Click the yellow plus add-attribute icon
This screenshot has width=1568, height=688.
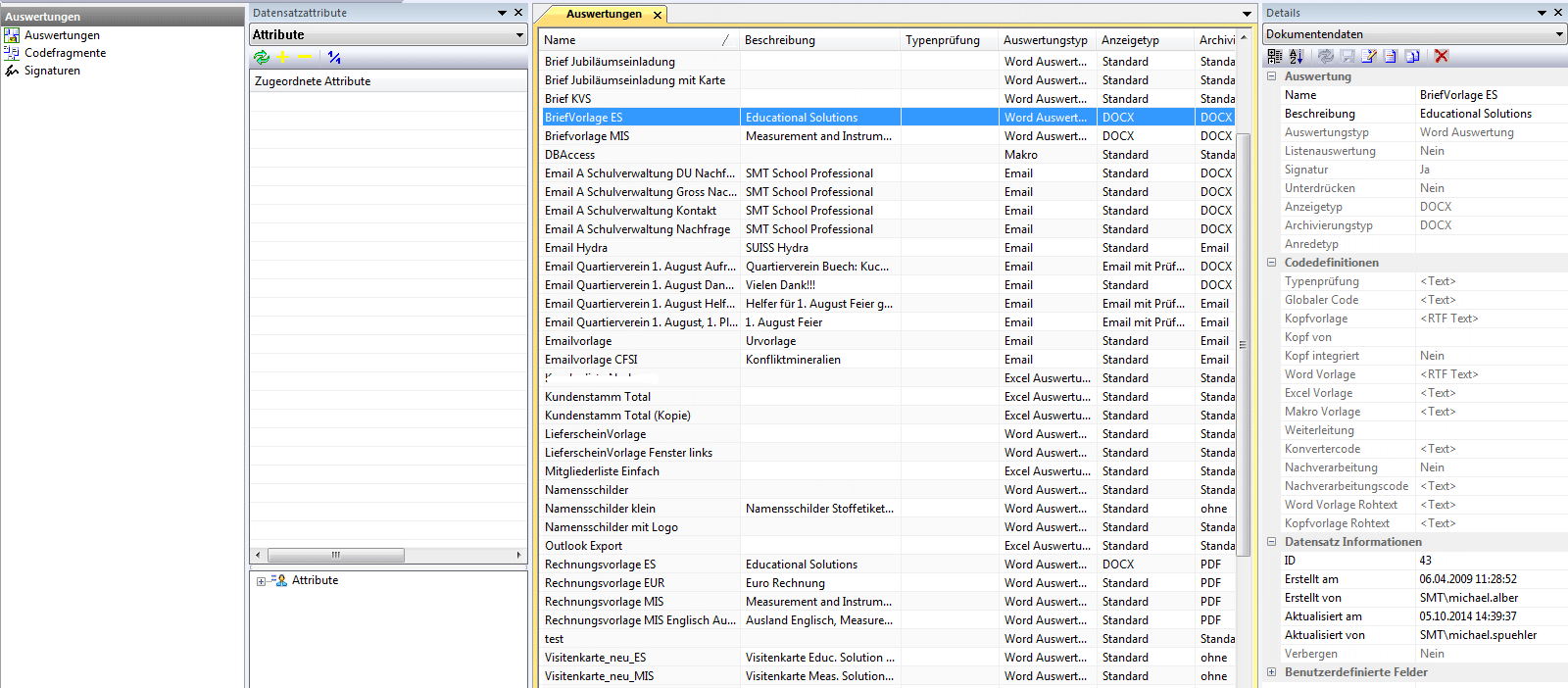[x=283, y=58]
